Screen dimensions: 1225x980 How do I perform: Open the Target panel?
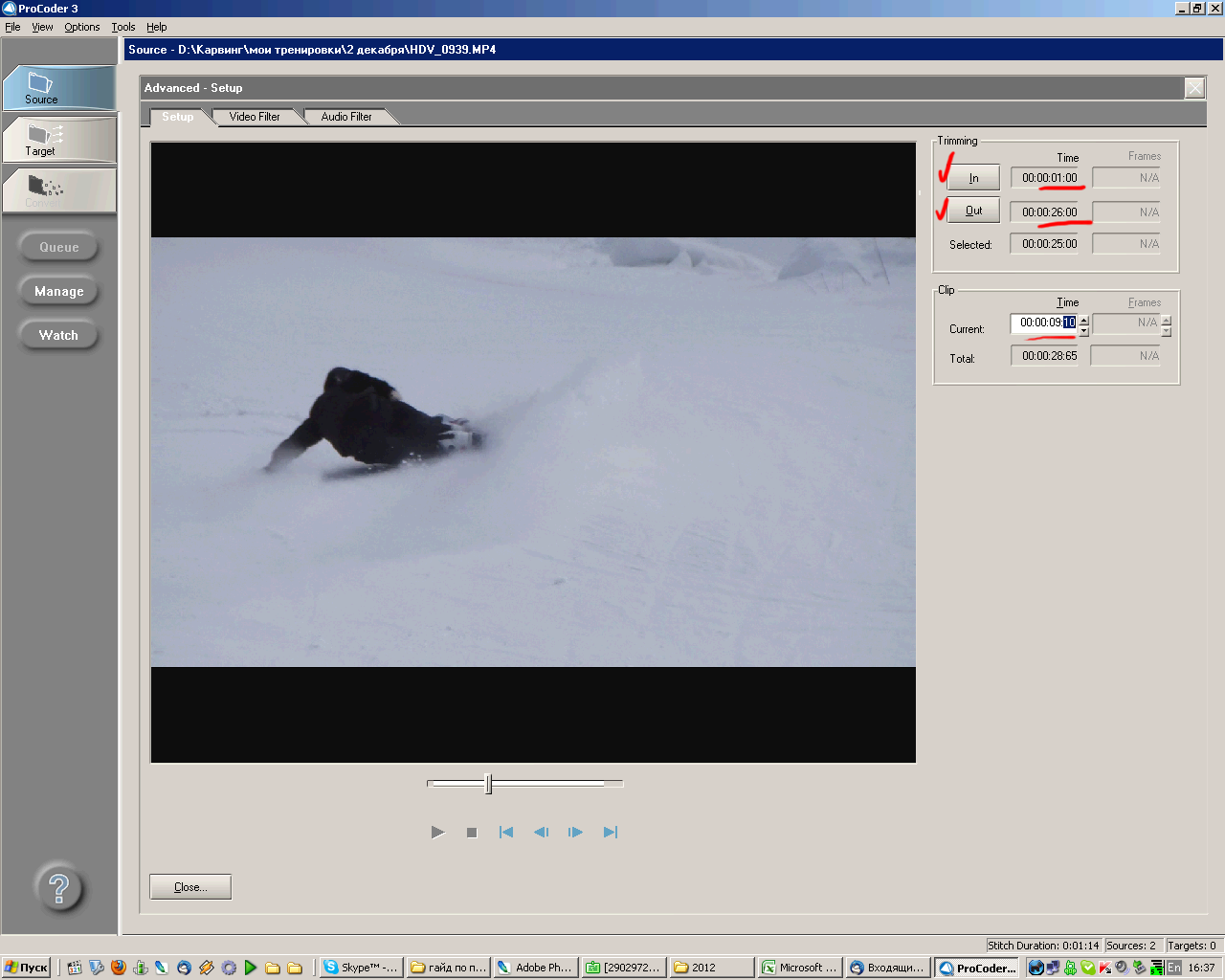59,140
